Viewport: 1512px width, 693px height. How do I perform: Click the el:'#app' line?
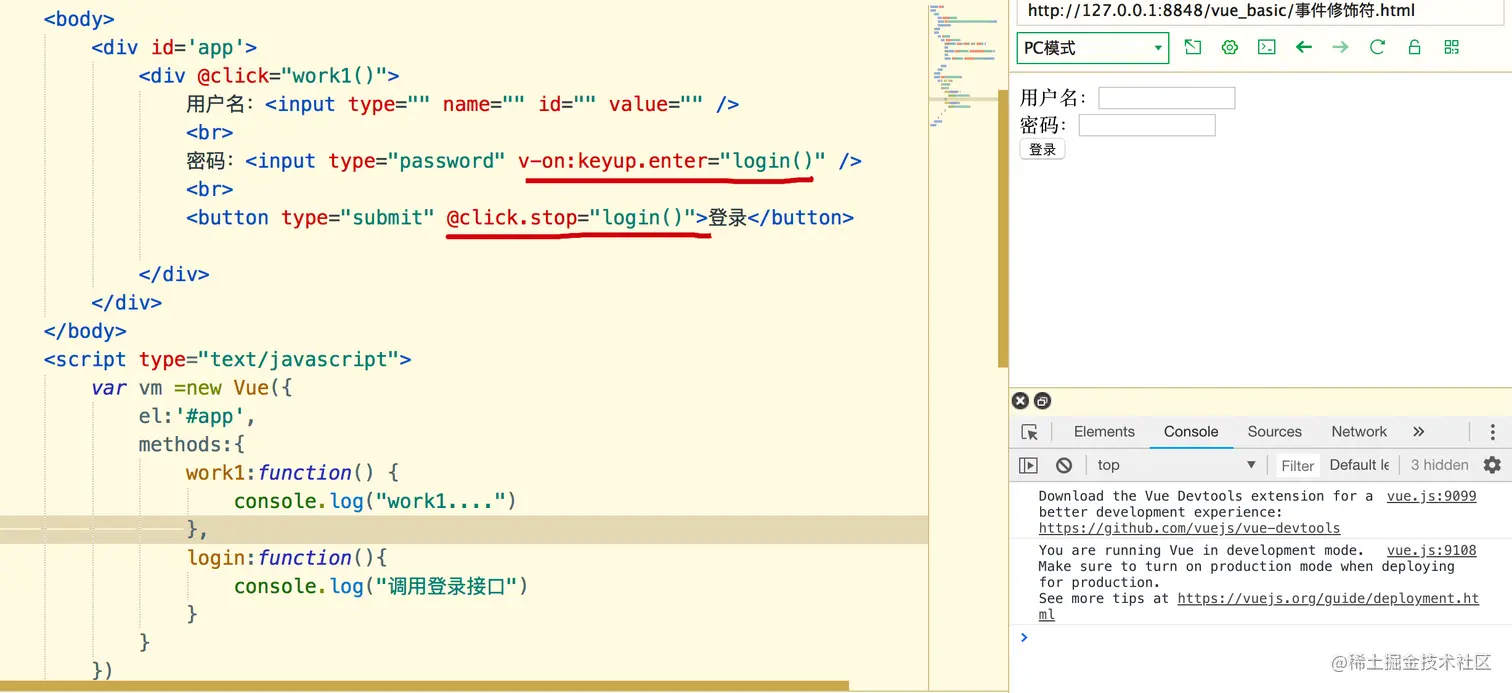[198, 416]
